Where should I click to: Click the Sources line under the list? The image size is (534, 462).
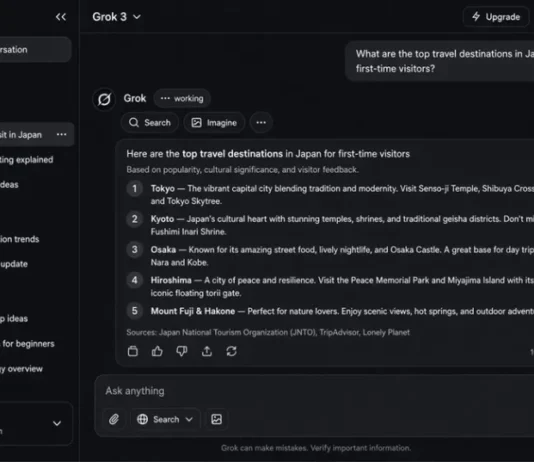click(268, 332)
